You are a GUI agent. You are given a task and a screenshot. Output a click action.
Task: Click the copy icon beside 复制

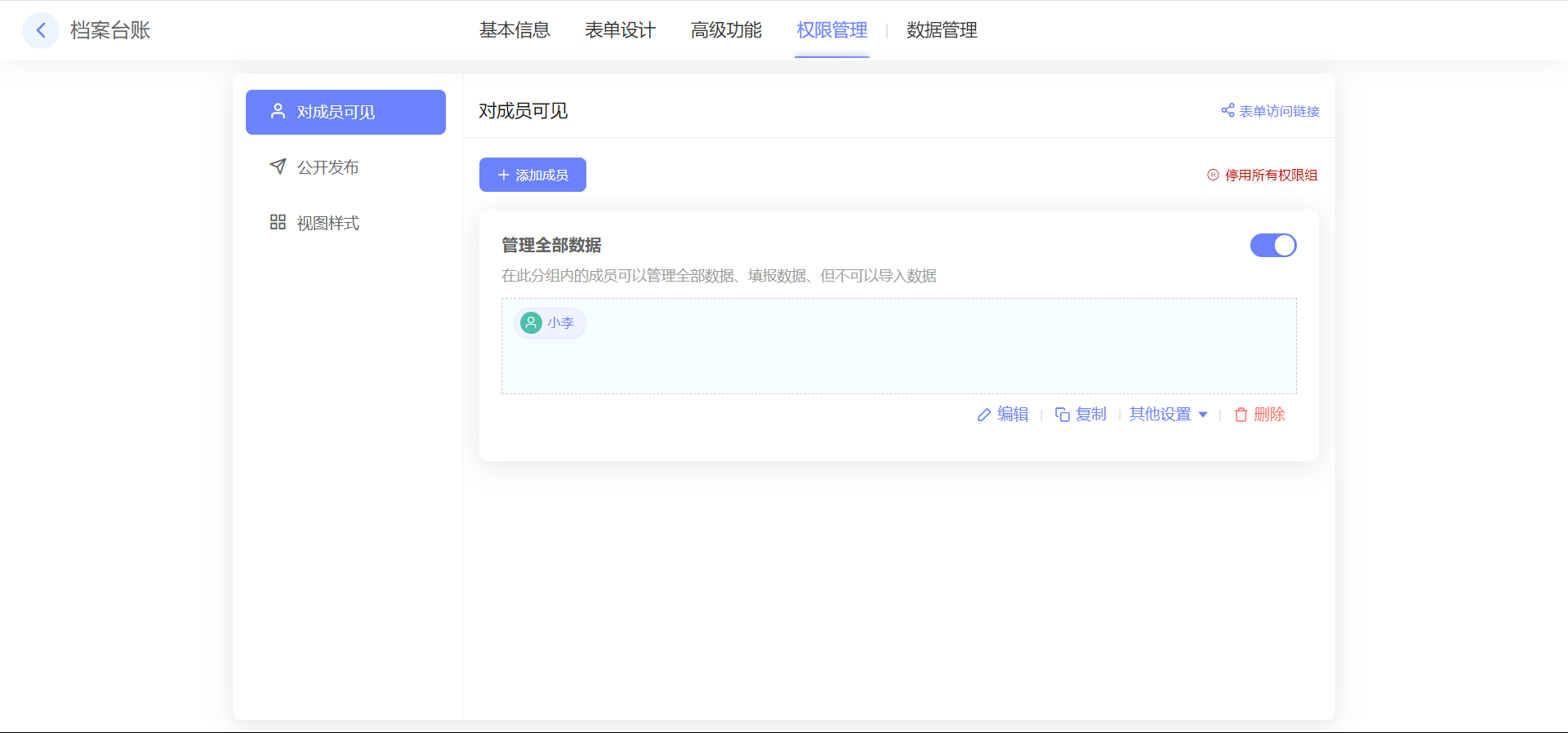point(1062,415)
